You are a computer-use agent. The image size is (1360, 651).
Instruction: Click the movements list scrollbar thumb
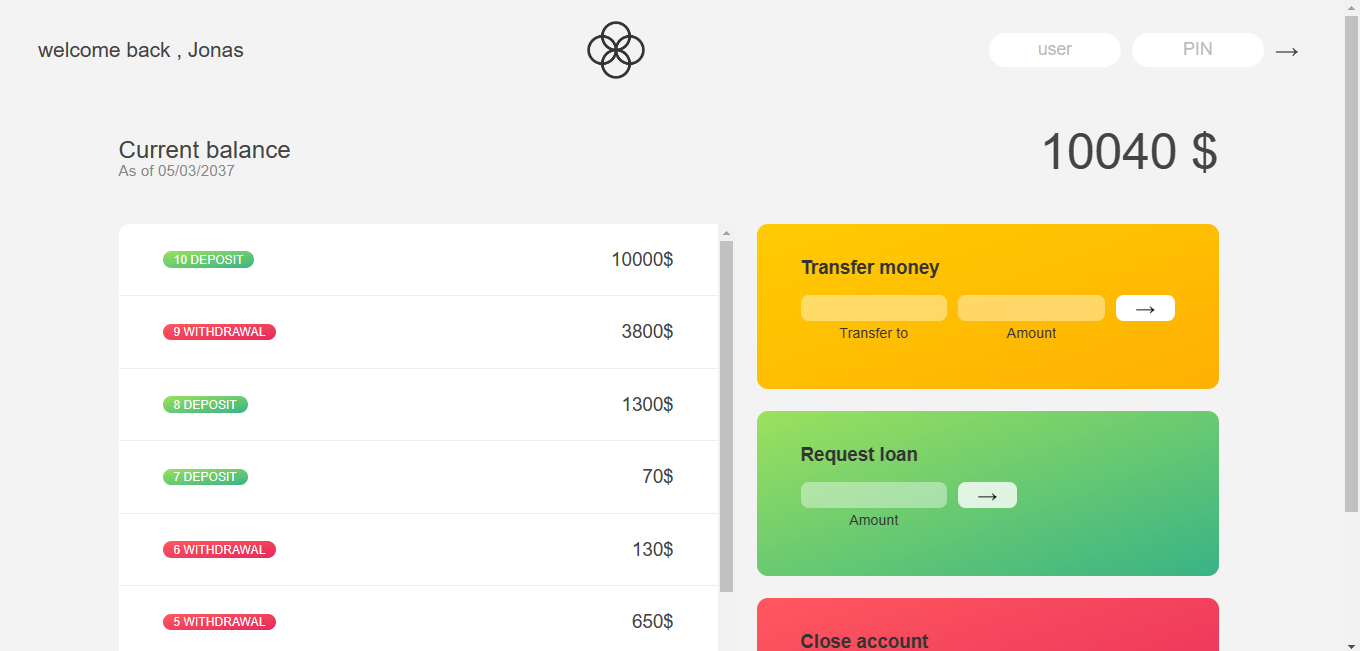point(726,416)
